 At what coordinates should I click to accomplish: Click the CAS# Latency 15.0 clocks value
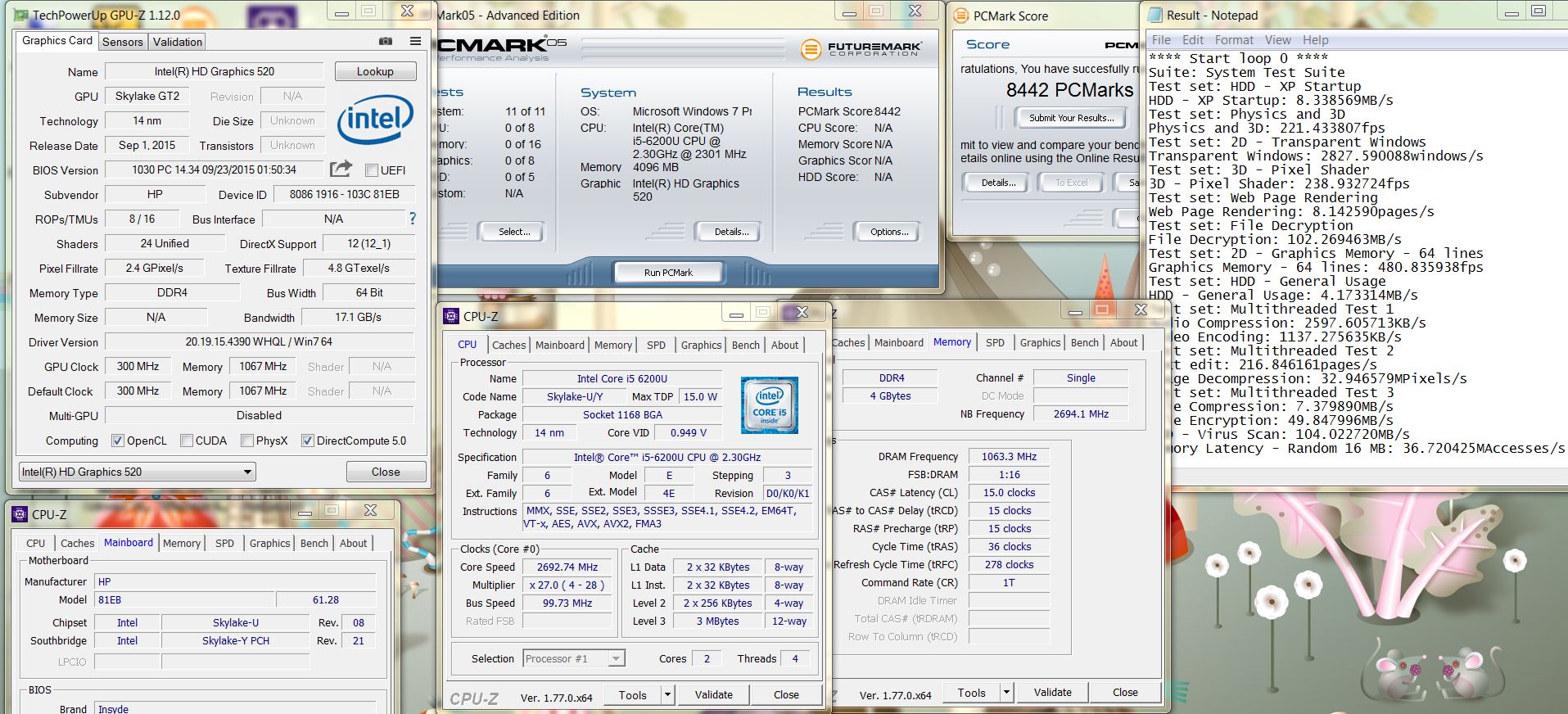[x=1009, y=493]
